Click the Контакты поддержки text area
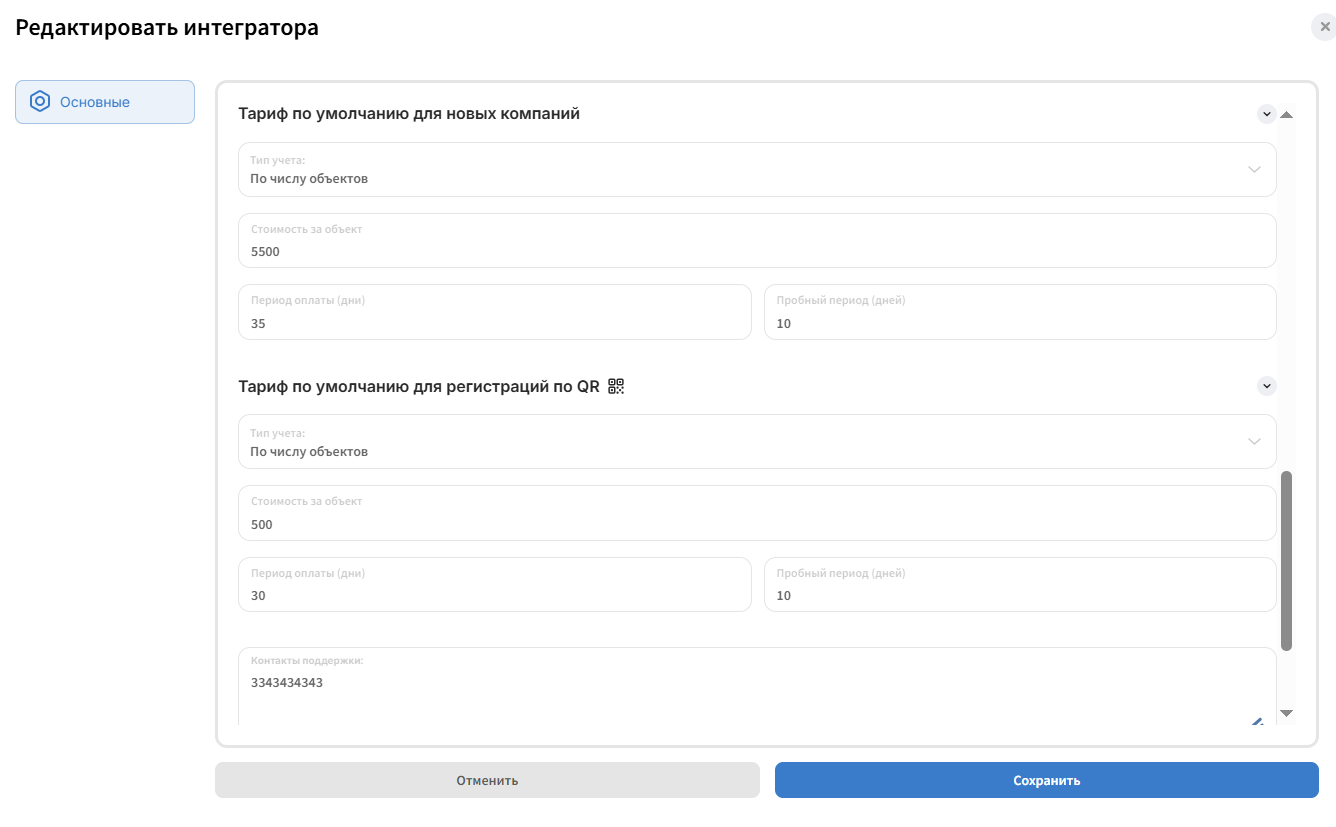This screenshot has height=827, width=1336. coord(757,686)
